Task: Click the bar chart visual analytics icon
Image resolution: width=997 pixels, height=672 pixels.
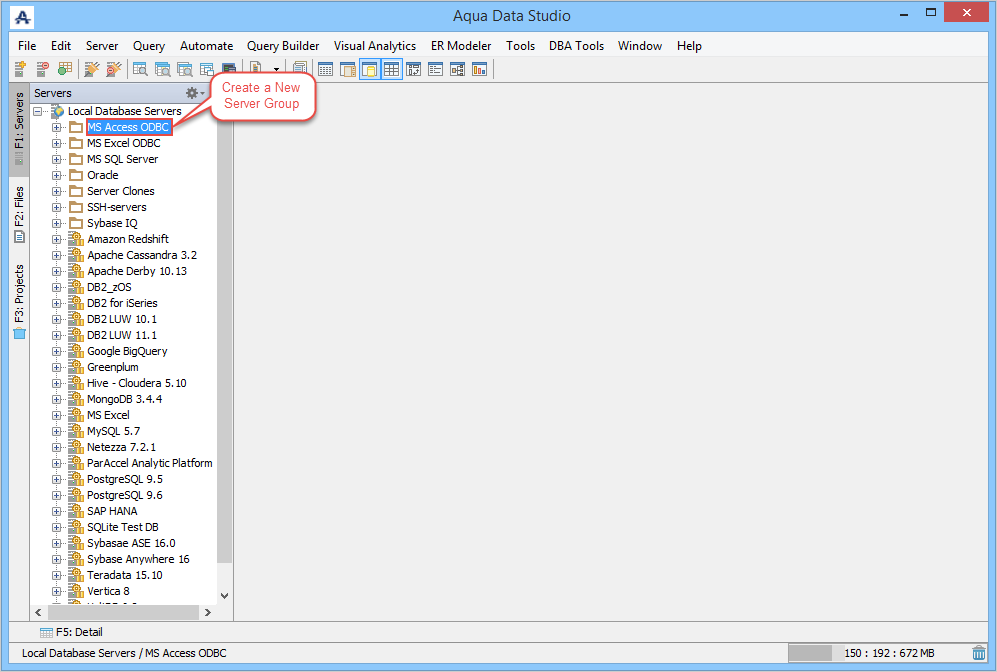Action: (479, 69)
